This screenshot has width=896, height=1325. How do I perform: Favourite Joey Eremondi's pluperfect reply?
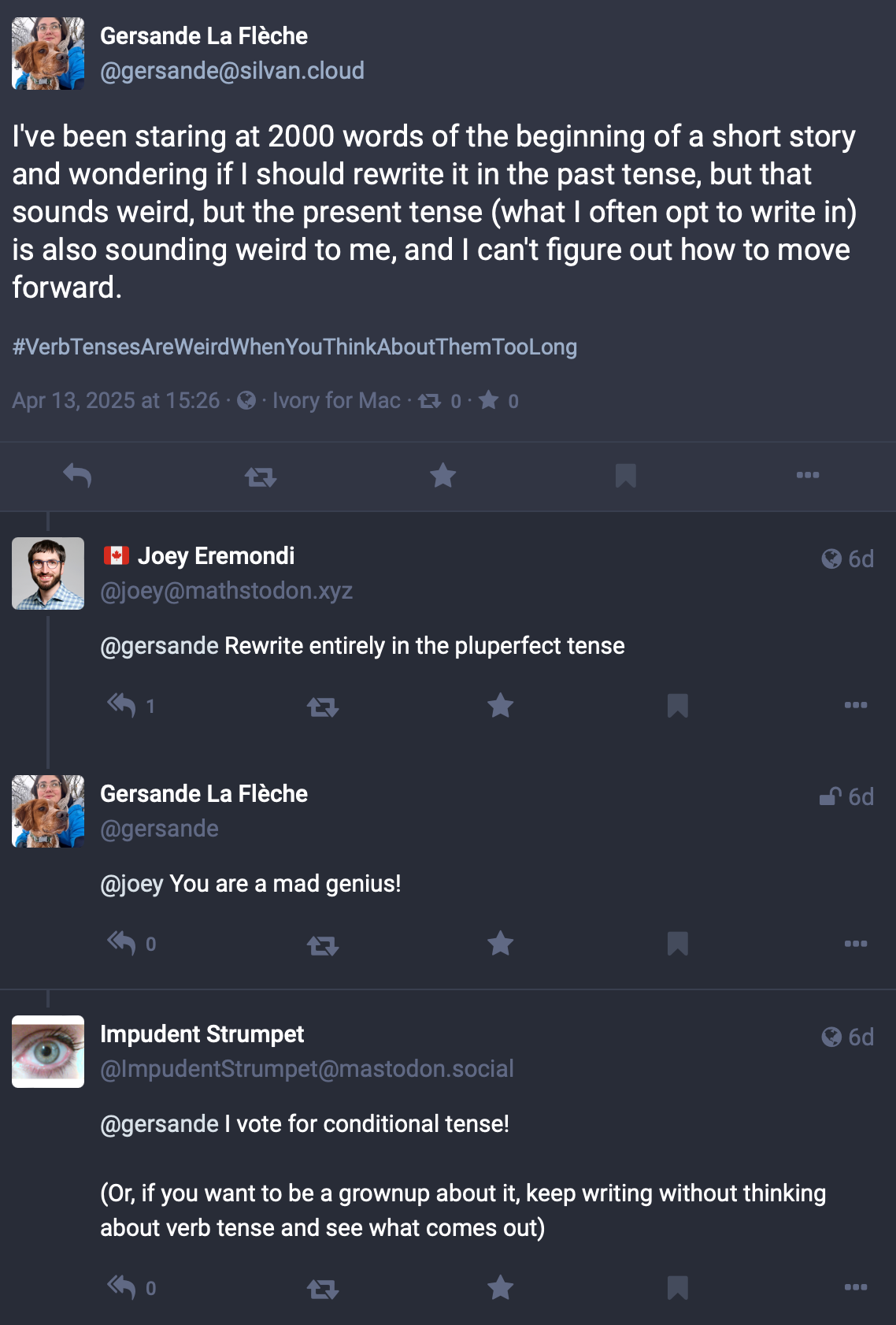(500, 706)
